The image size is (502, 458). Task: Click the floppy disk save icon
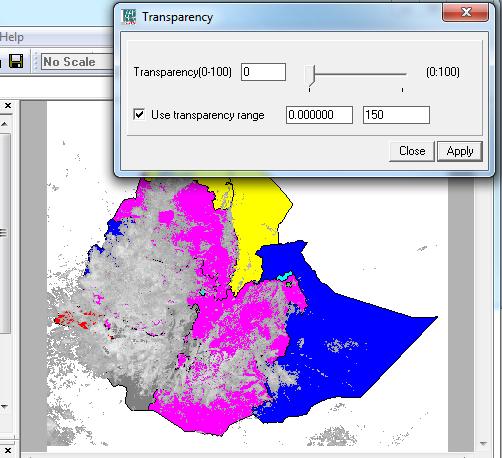pos(16,61)
